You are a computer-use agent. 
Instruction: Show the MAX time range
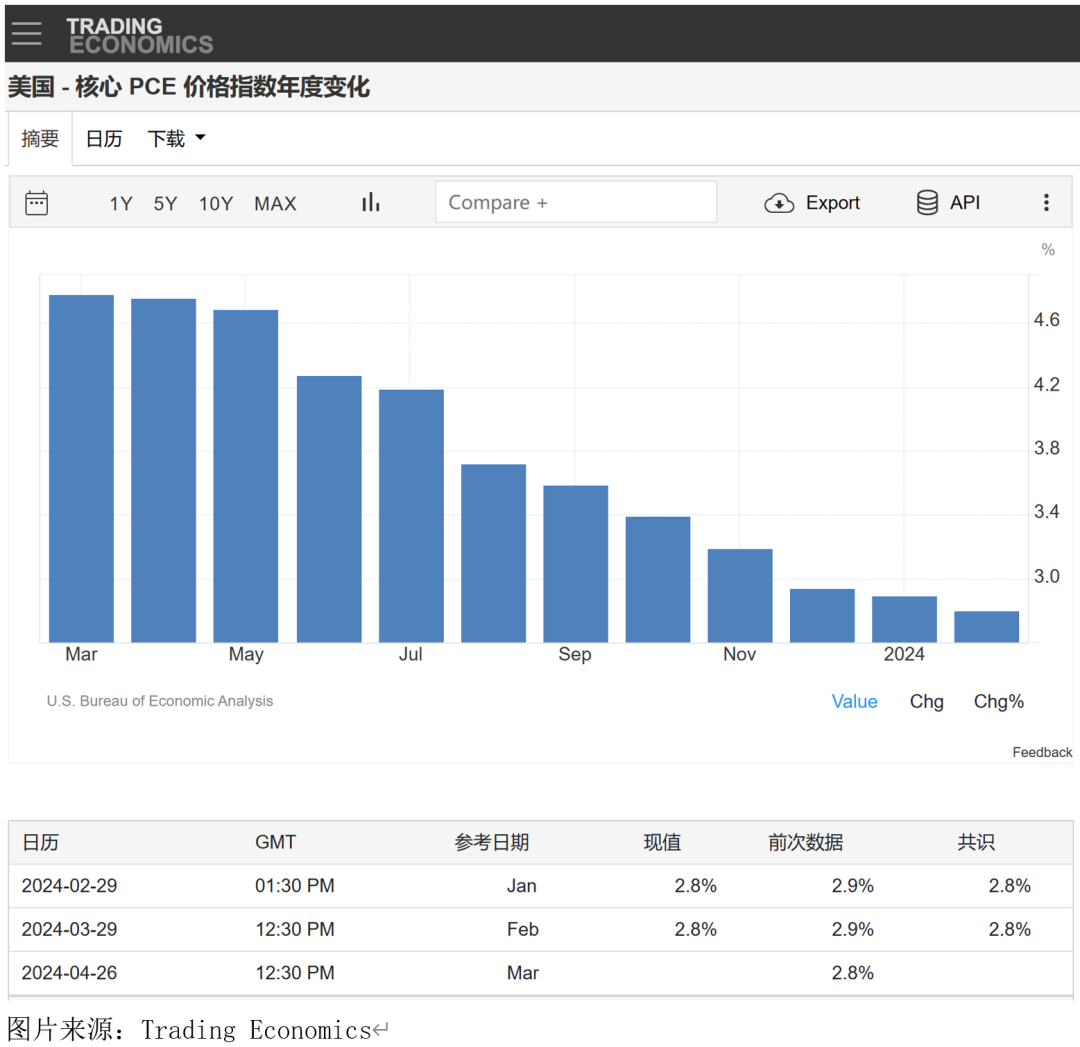(275, 204)
